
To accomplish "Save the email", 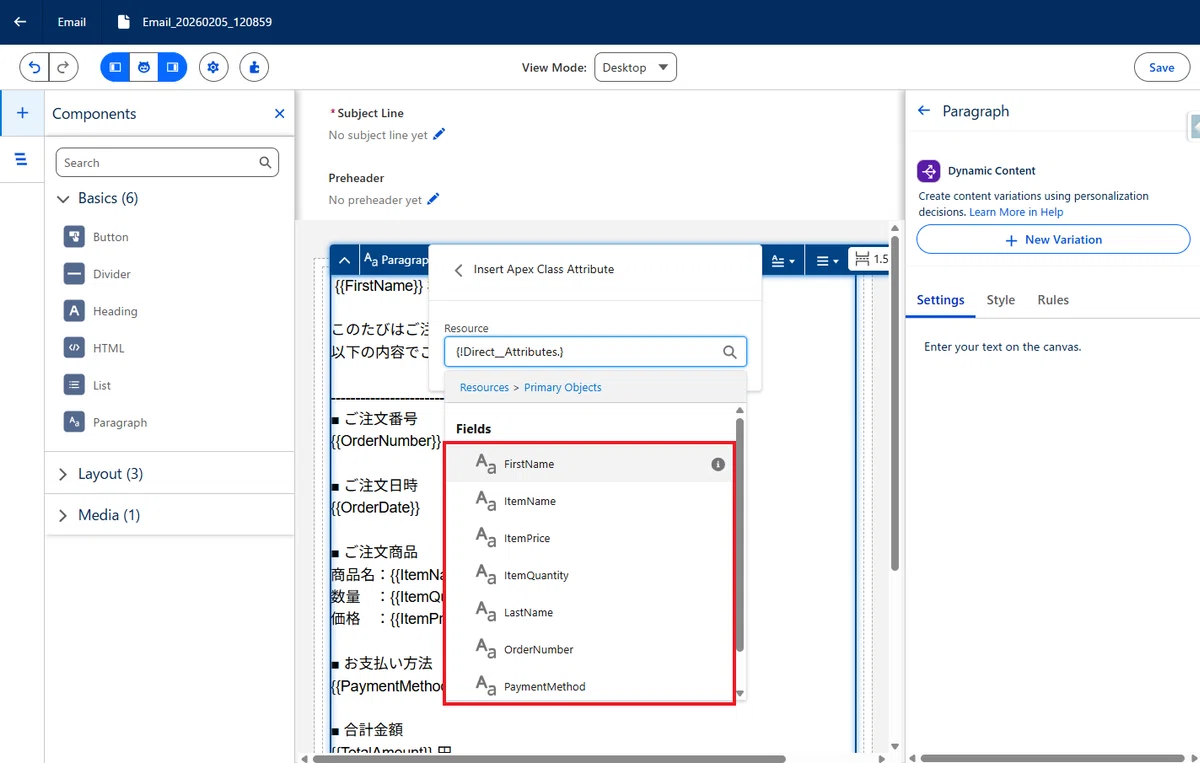I will [x=1161, y=67].
